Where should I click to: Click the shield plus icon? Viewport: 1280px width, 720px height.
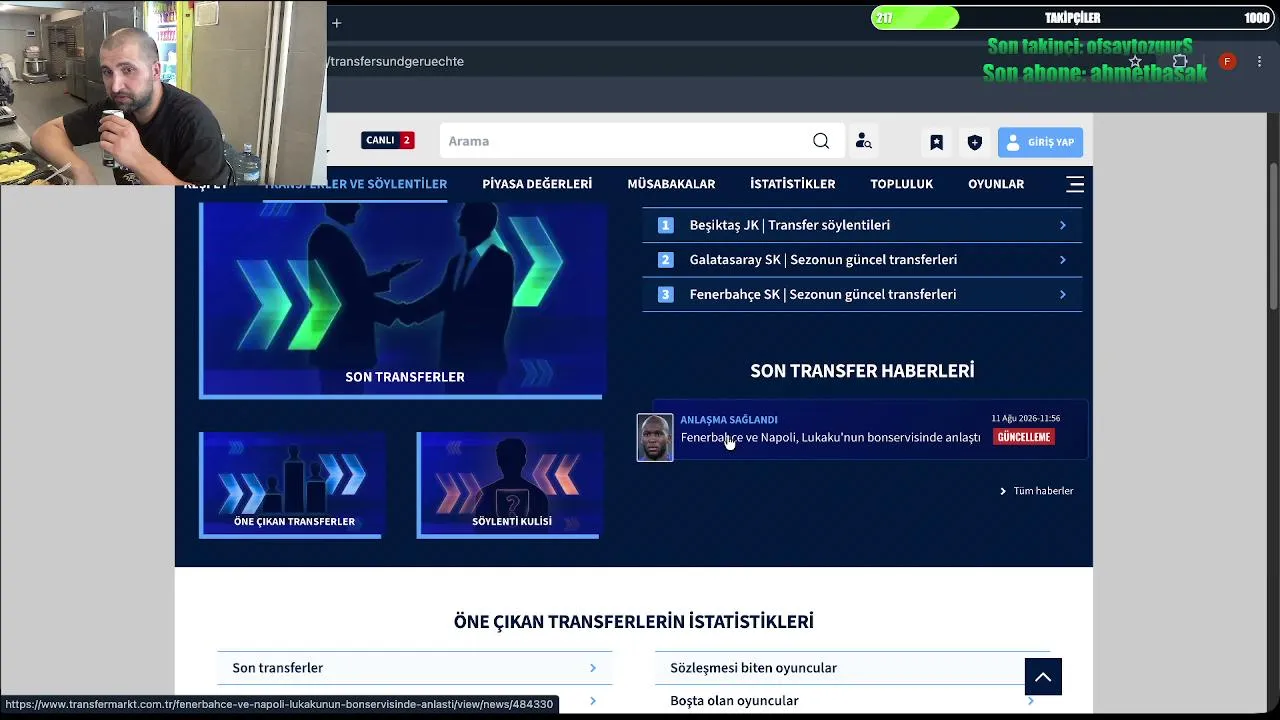(975, 142)
